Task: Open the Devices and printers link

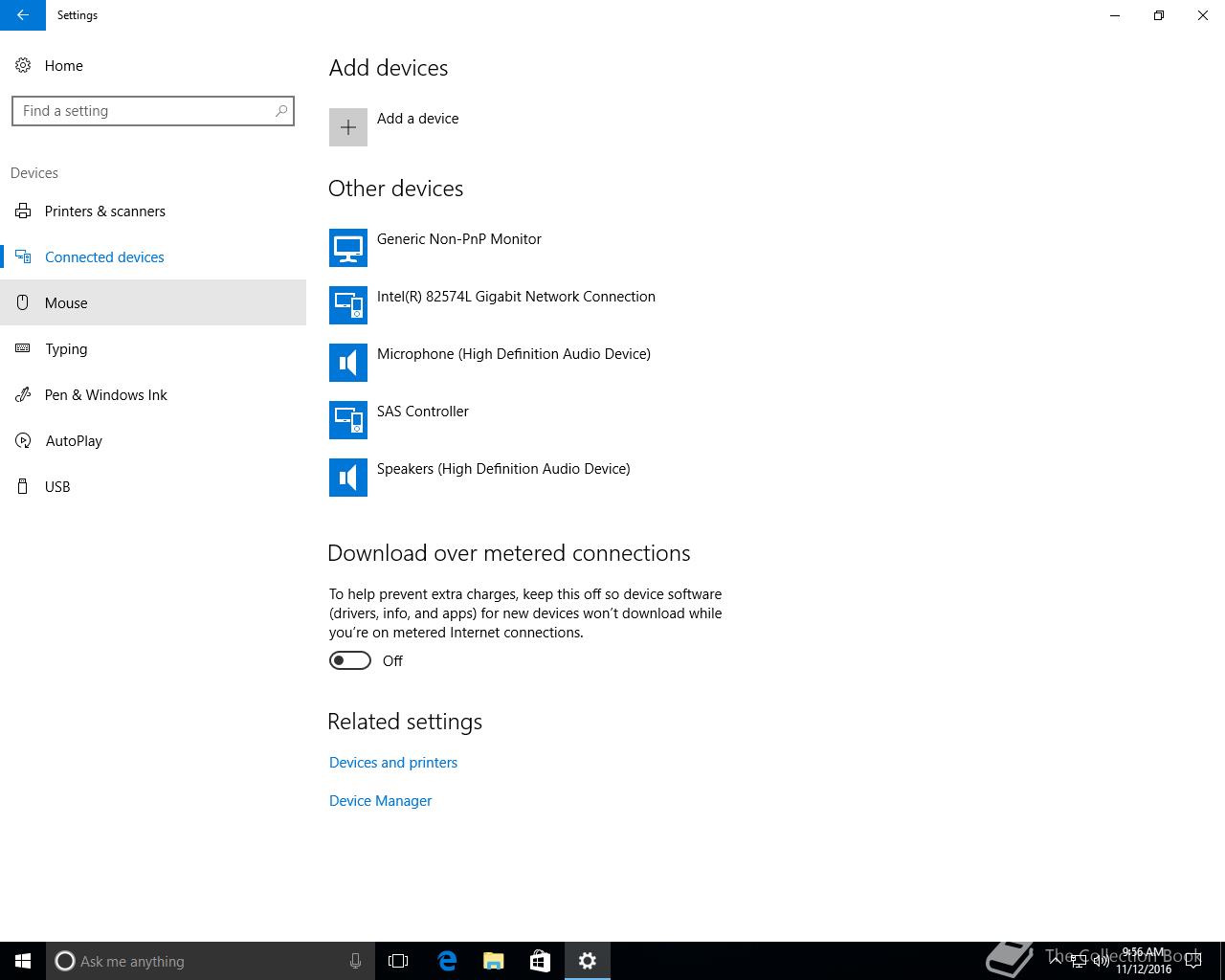Action: click(x=393, y=763)
